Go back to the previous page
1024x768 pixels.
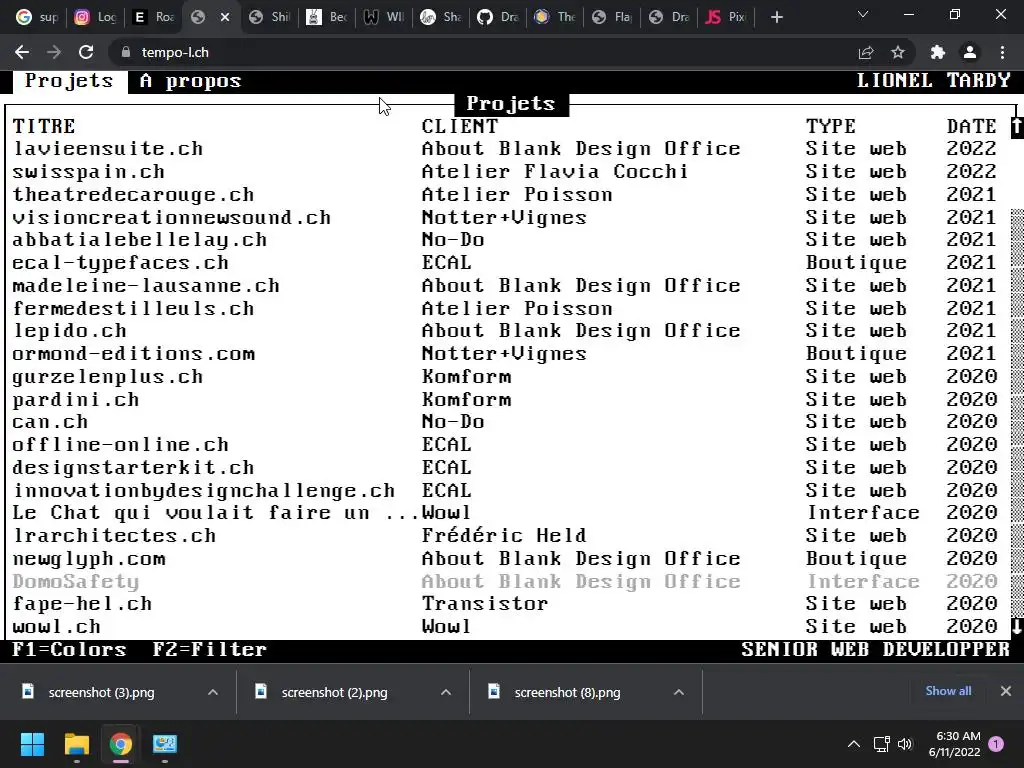[22, 52]
